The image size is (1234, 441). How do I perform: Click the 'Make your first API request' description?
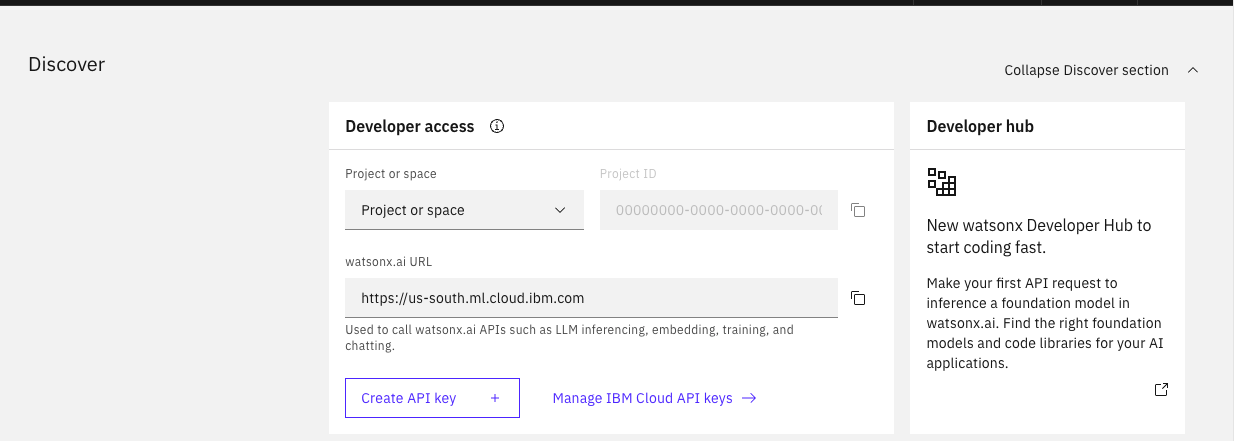click(x=1045, y=323)
